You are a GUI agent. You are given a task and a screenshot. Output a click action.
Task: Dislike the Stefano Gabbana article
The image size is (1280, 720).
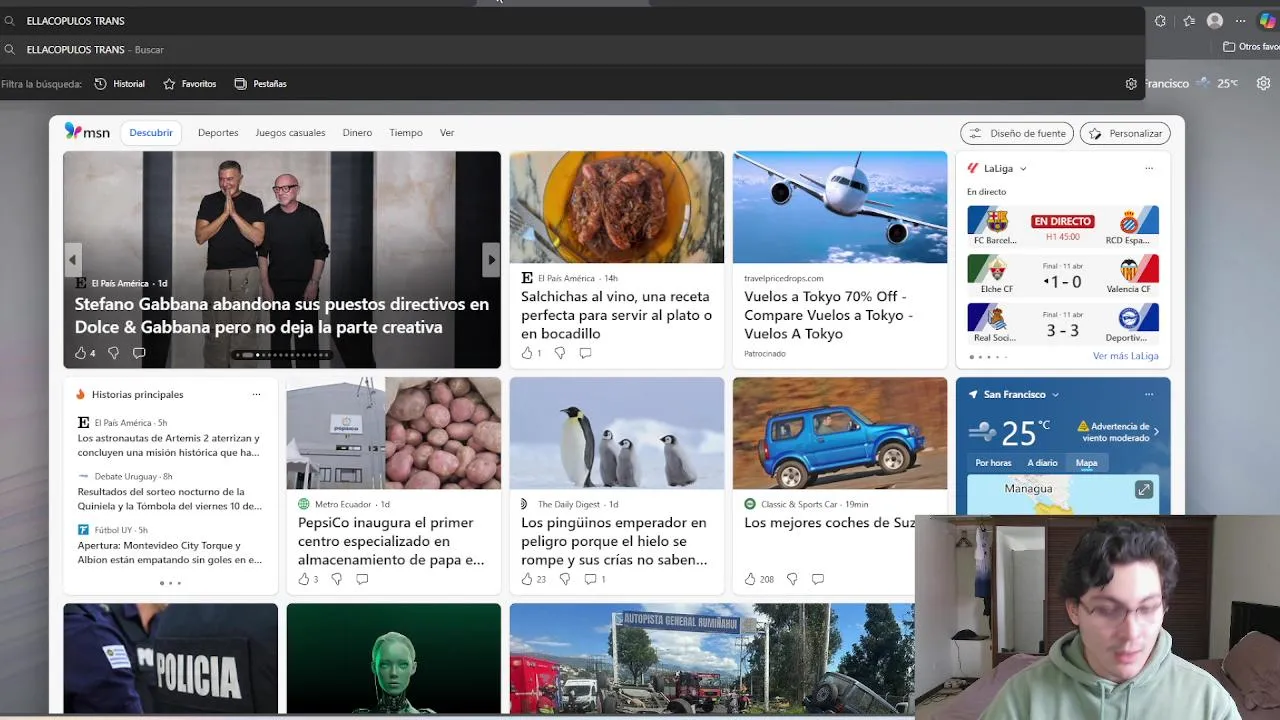coord(113,353)
